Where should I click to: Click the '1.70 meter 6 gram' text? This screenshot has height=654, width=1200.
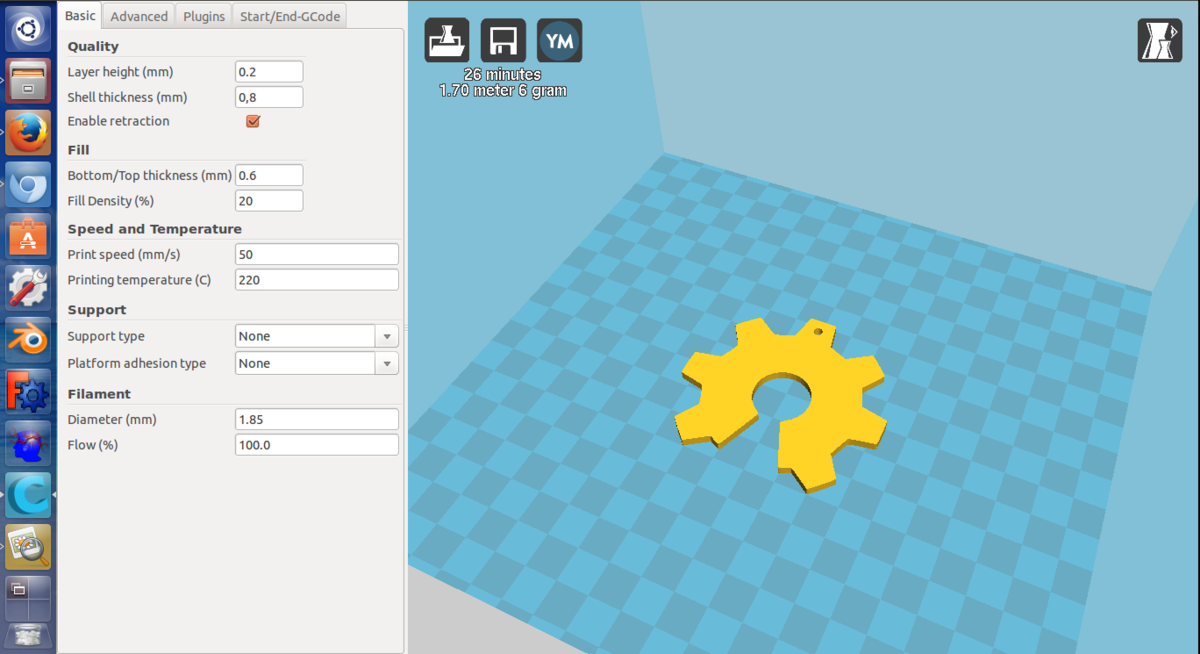[503, 91]
